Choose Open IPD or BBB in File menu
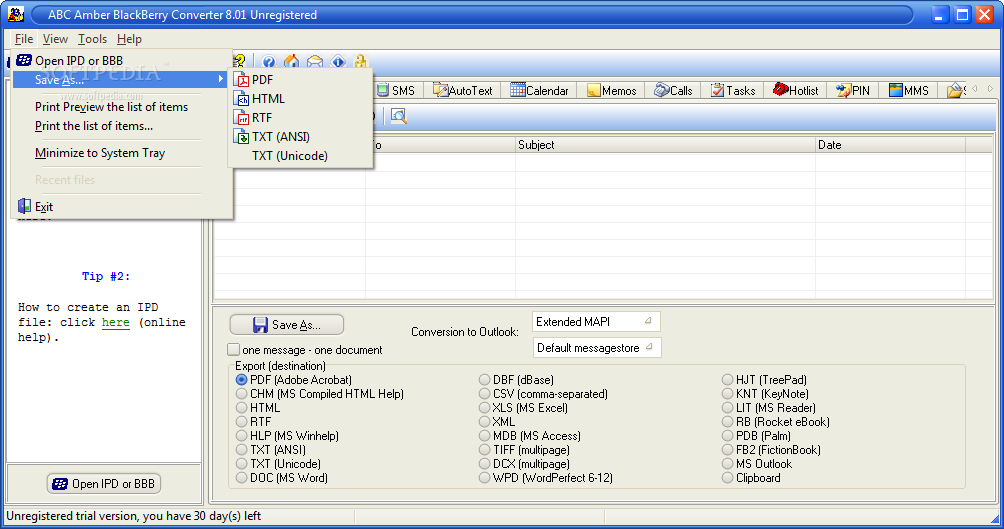Screen dimensions: 1004x529 click(122, 60)
